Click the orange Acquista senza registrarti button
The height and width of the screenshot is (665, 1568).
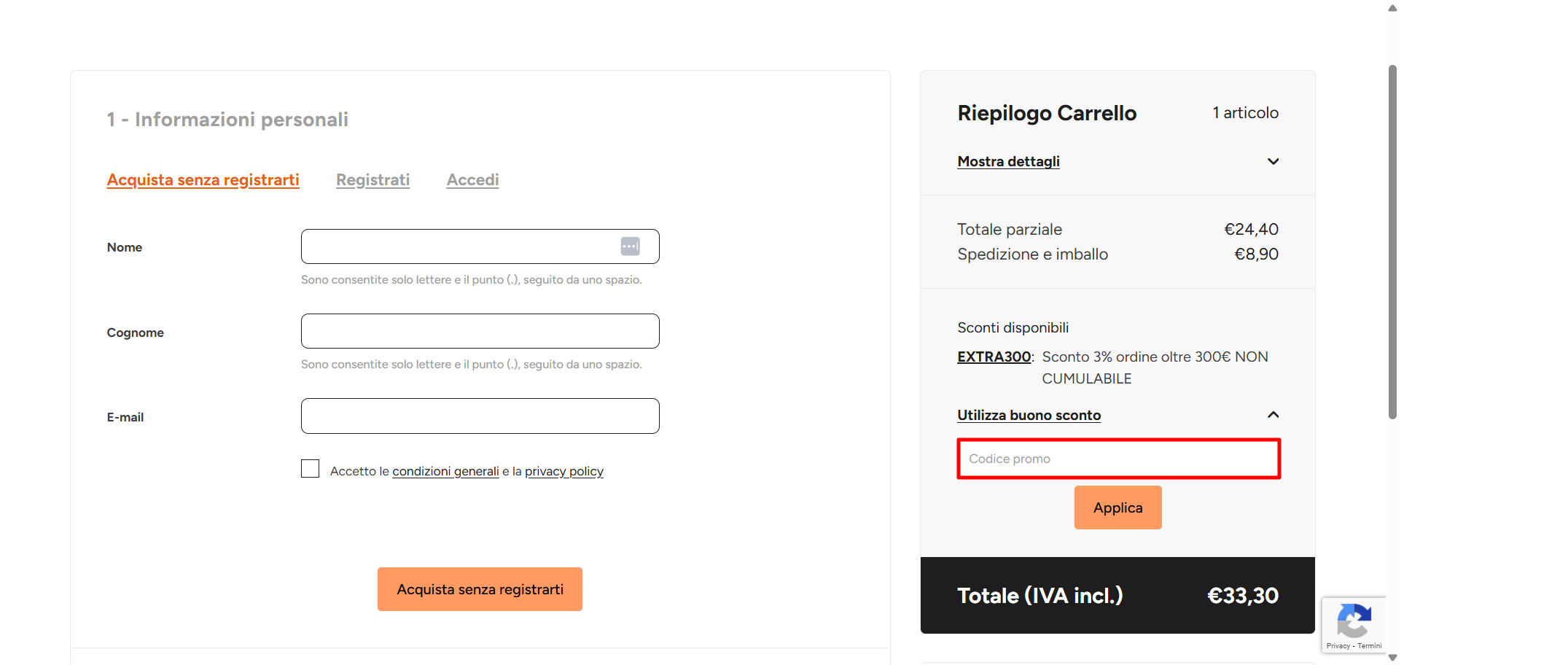click(480, 589)
